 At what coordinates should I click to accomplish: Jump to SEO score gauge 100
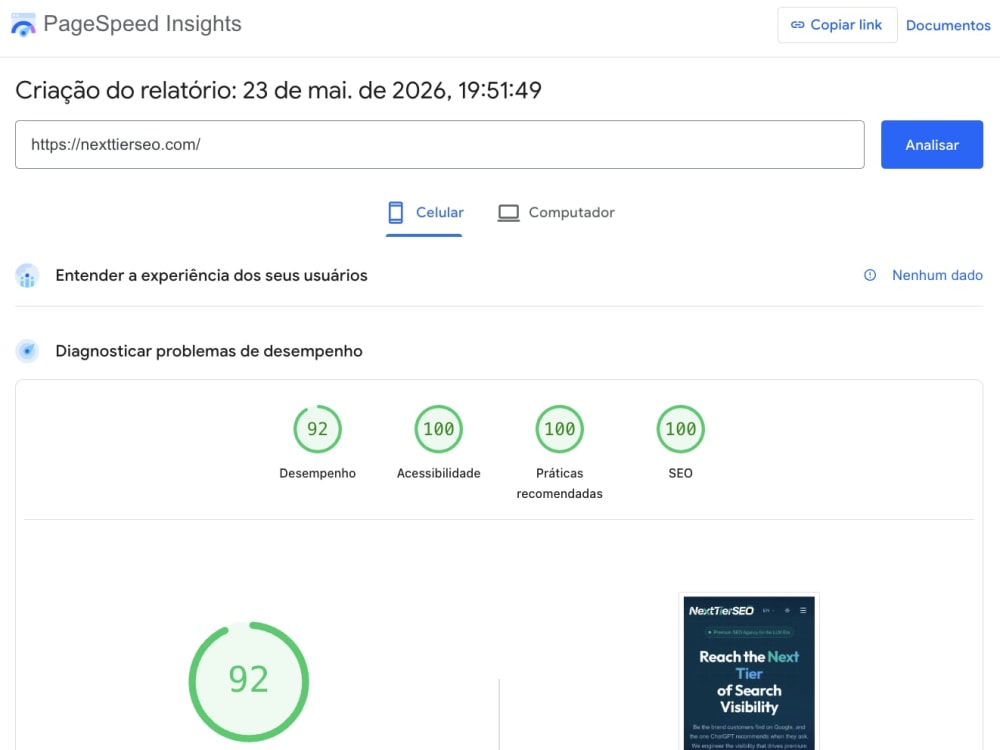click(x=680, y=429)
